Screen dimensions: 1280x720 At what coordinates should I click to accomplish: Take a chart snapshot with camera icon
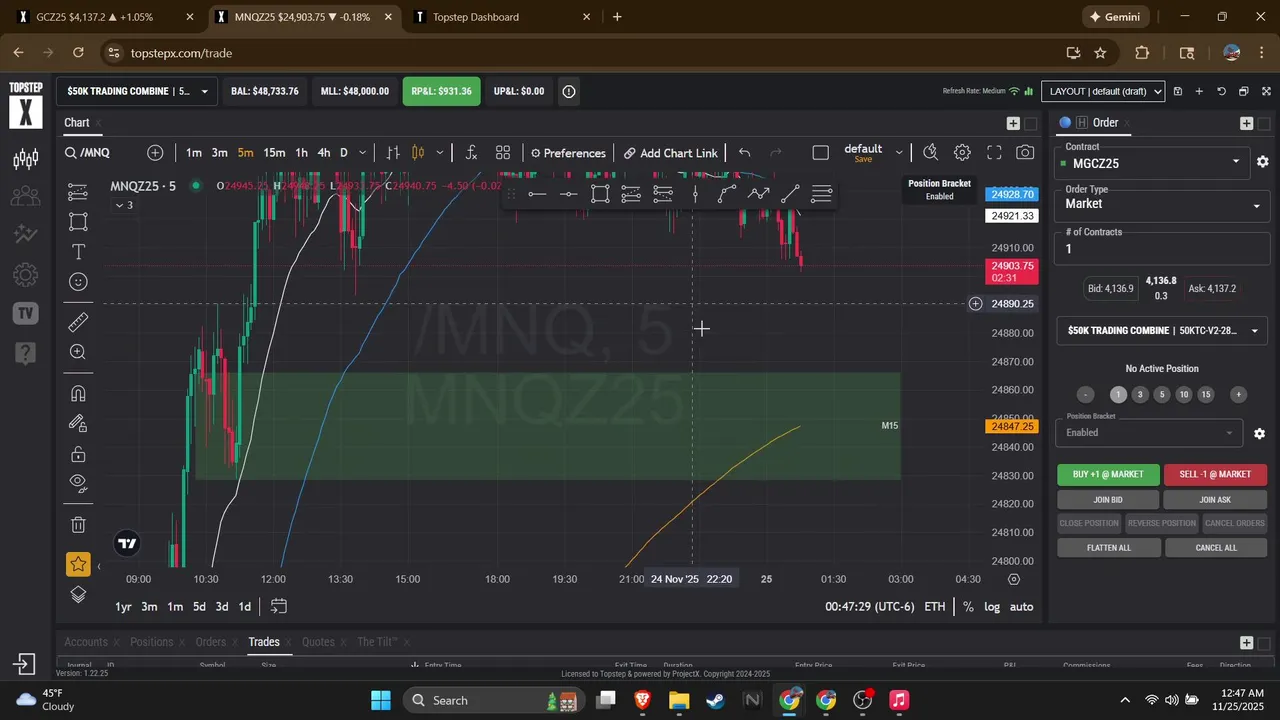click(x=1025, y=153)
